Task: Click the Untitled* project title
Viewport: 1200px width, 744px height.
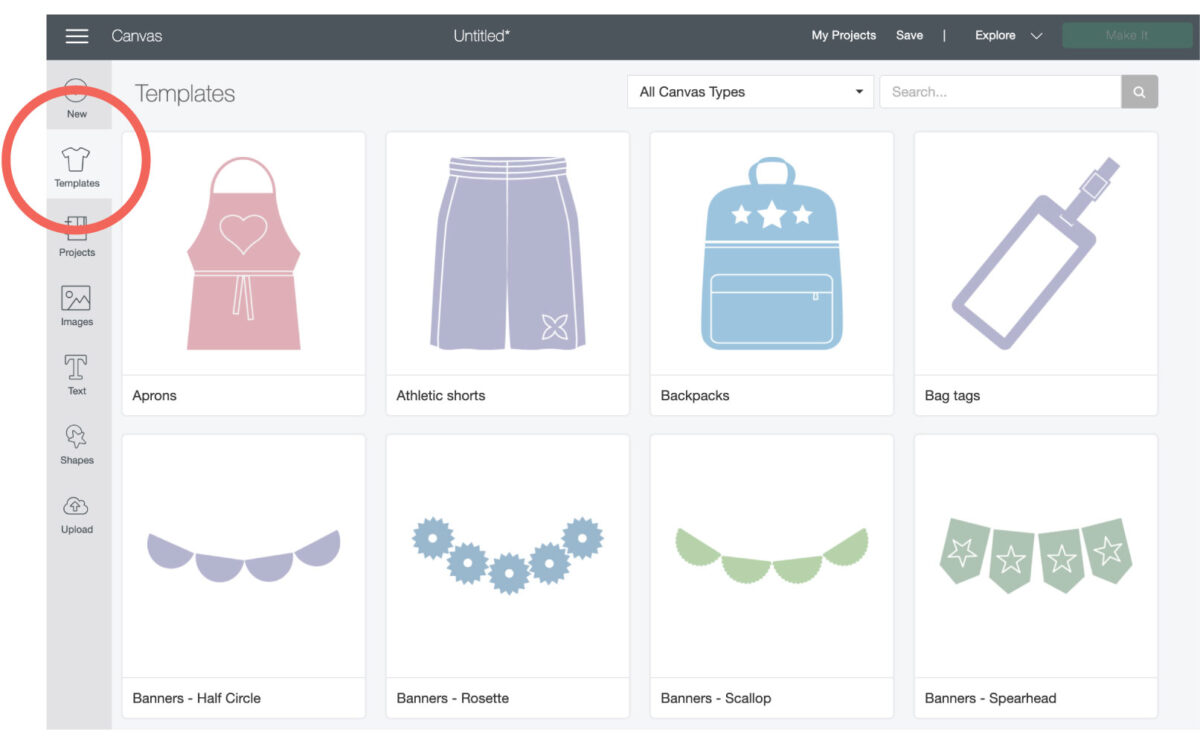Action: pyautogui.click(x=482, y=36)
